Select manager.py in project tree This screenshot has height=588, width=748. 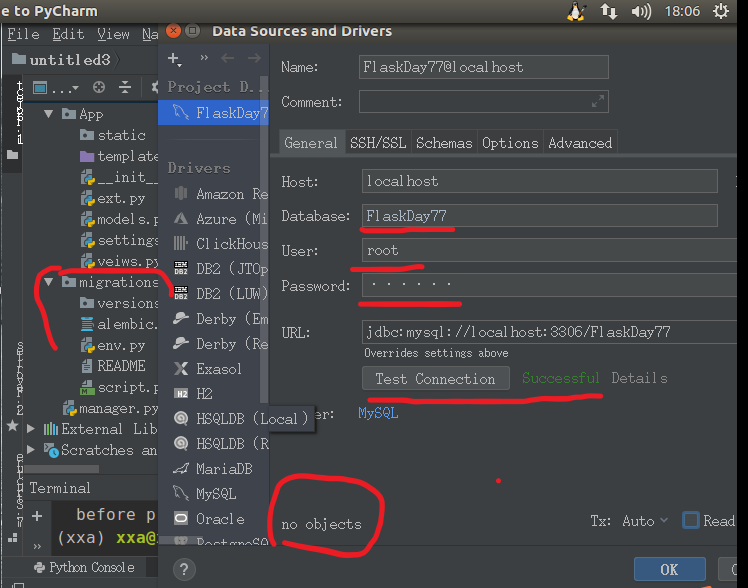point(111,409)
